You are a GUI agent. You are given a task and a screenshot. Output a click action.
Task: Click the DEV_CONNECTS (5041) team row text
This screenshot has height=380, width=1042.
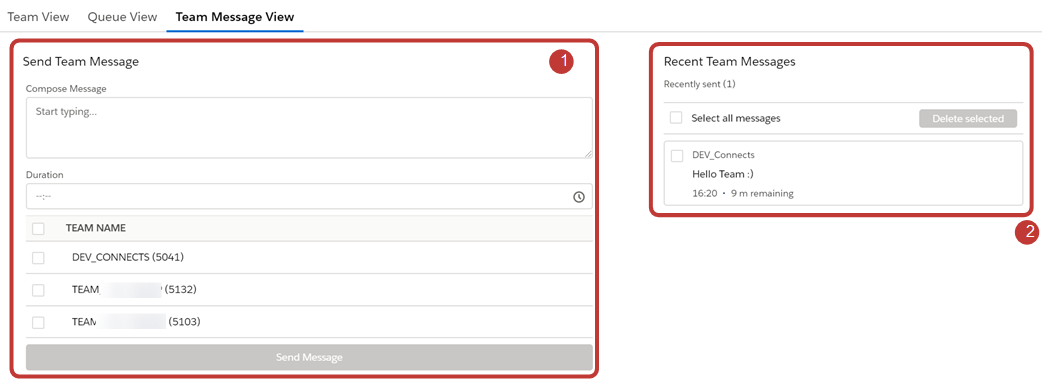click(x=128, y=257)
